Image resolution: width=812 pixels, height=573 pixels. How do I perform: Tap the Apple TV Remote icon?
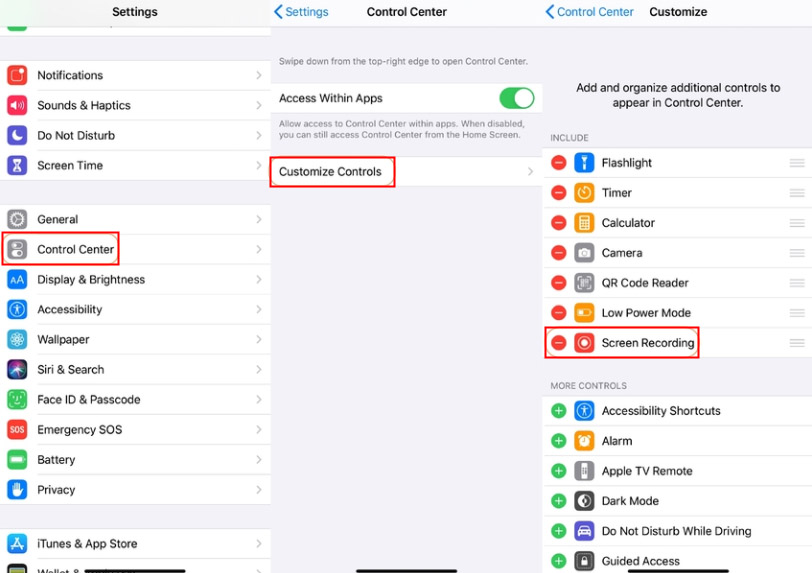tap(584, 471)
